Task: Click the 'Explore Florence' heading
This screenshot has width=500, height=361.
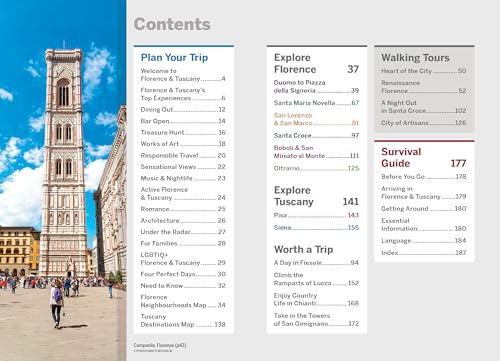Action: click(x=316, y=63)
